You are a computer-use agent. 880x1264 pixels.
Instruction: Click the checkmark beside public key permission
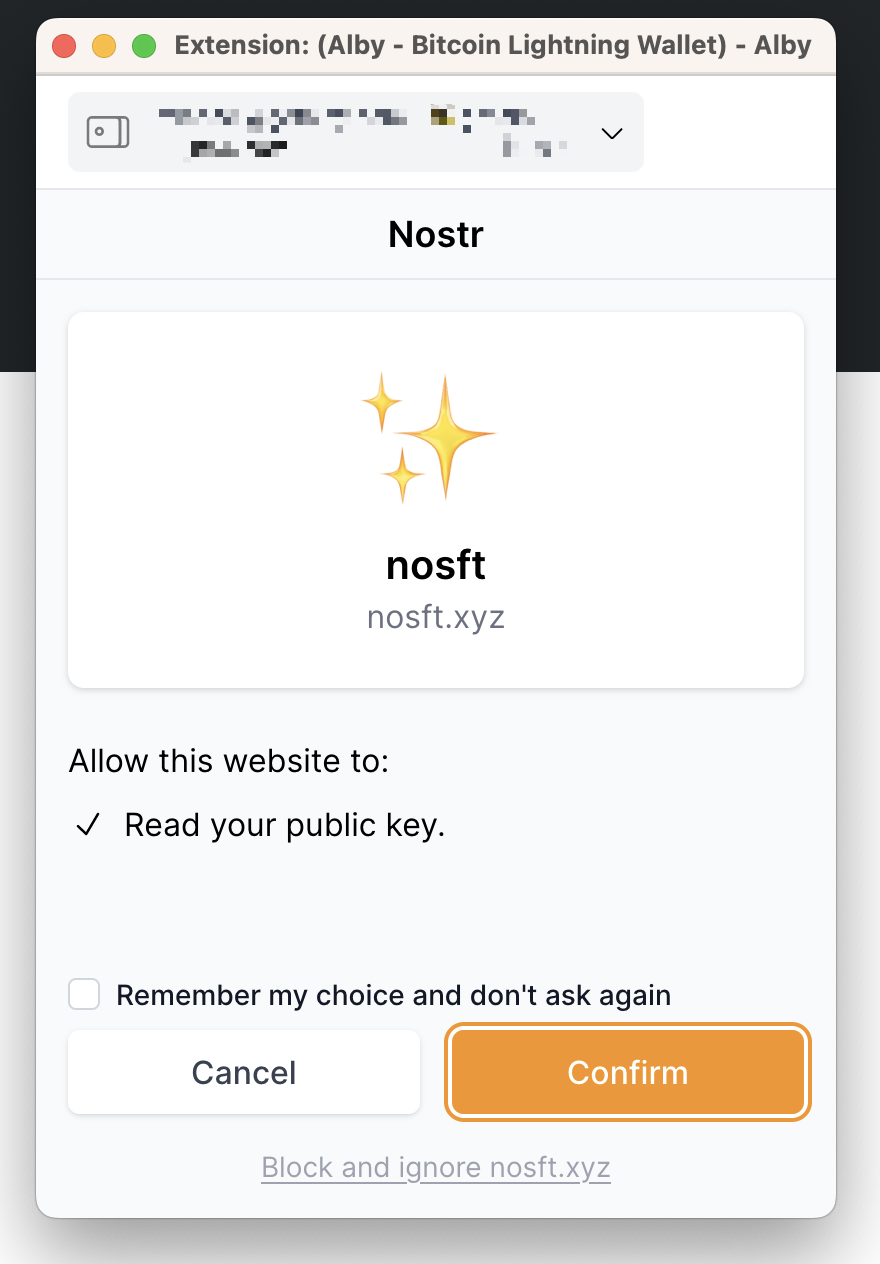(89, 826)
